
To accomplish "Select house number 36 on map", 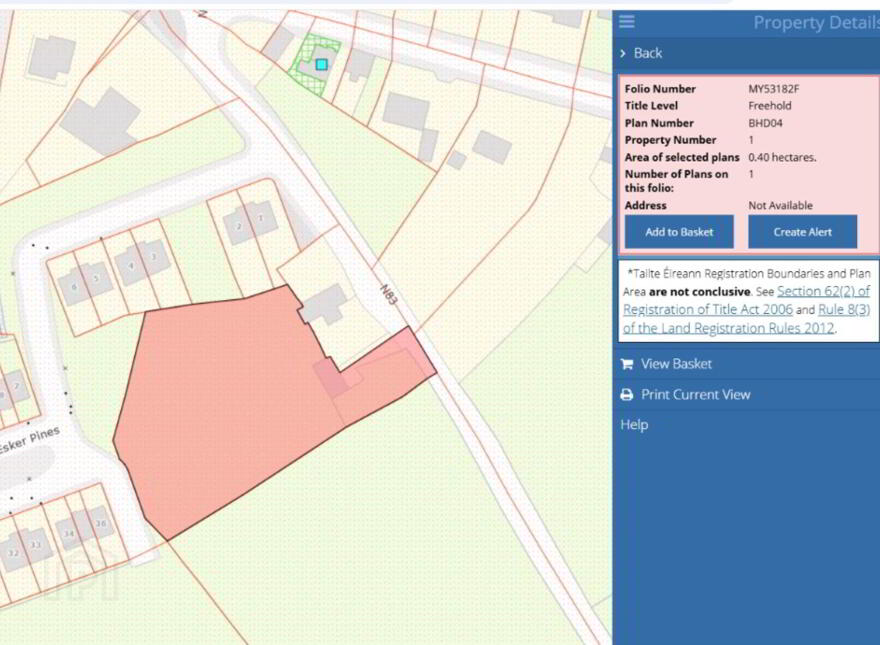I will [x=100, y=523].
